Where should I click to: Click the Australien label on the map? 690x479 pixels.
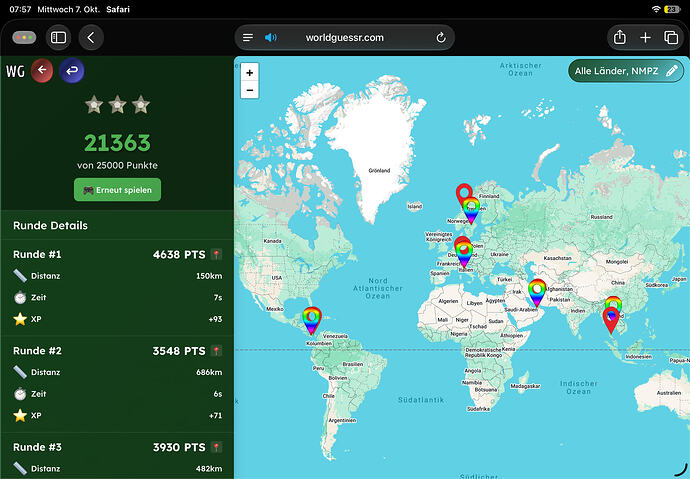tap(668, 393)
